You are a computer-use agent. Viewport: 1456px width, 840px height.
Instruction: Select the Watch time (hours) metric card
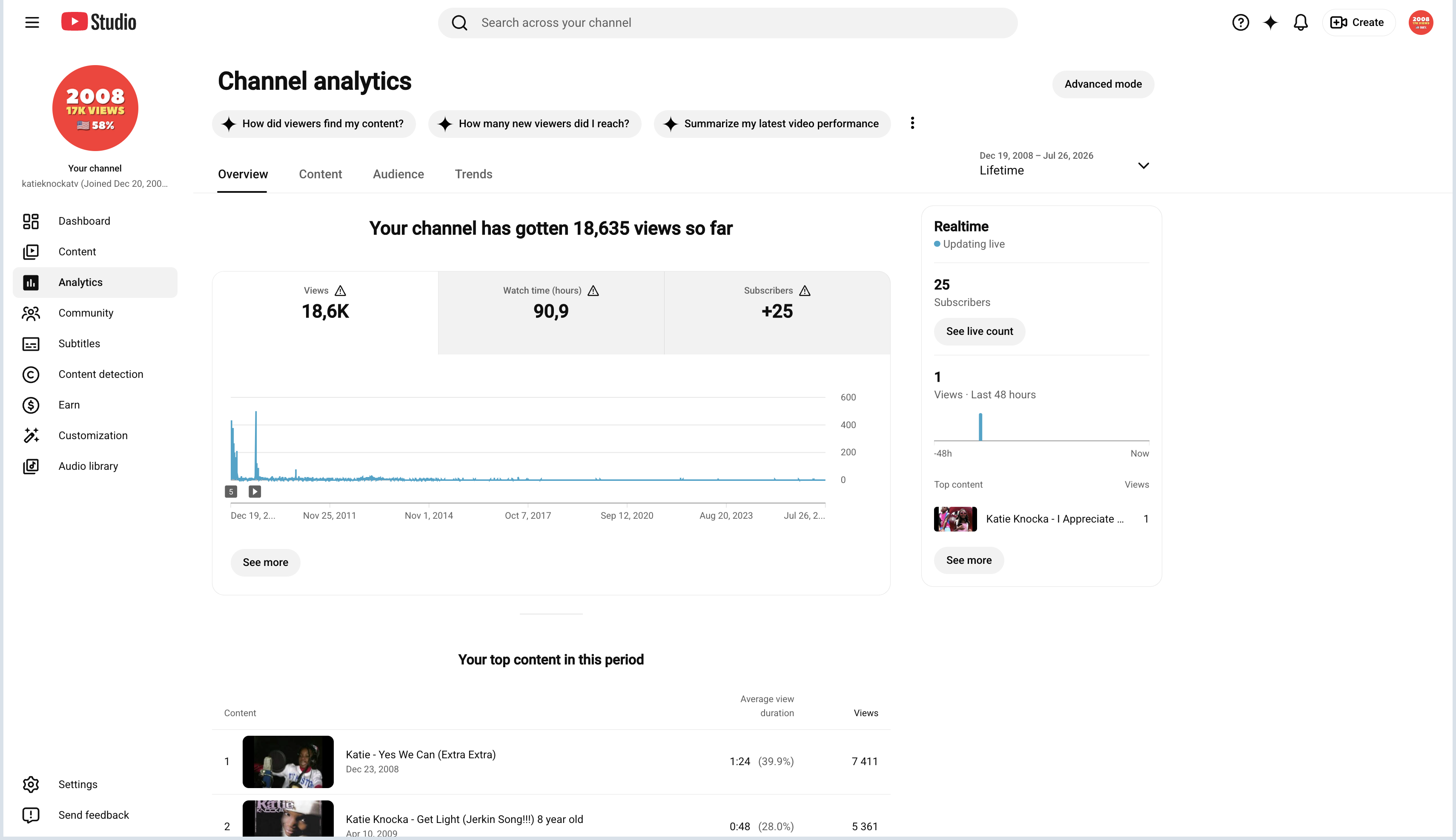550,313
